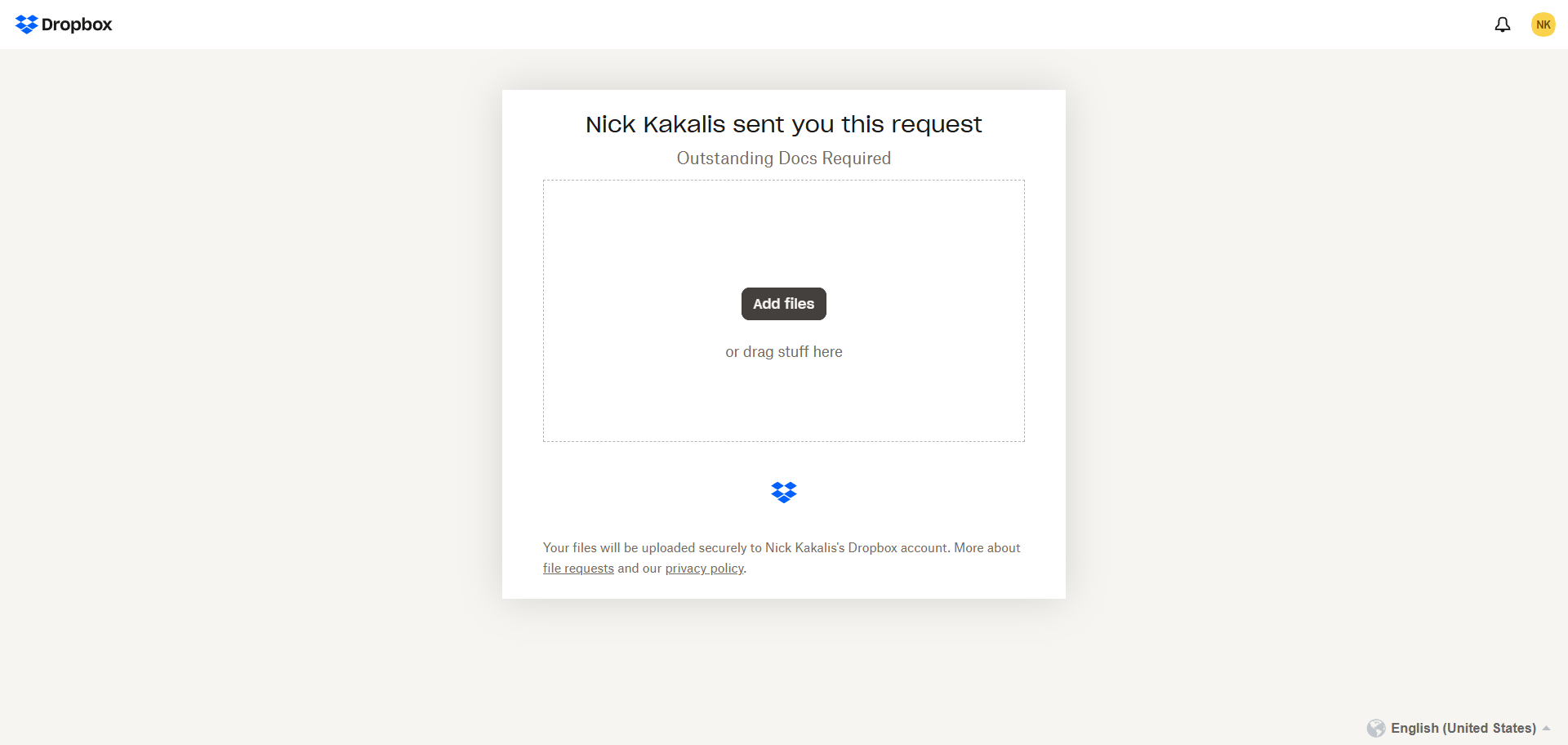Open the English (United States) language dropdown
The width and height of the screenshot is (1568, 745).
pos(1463,728)
